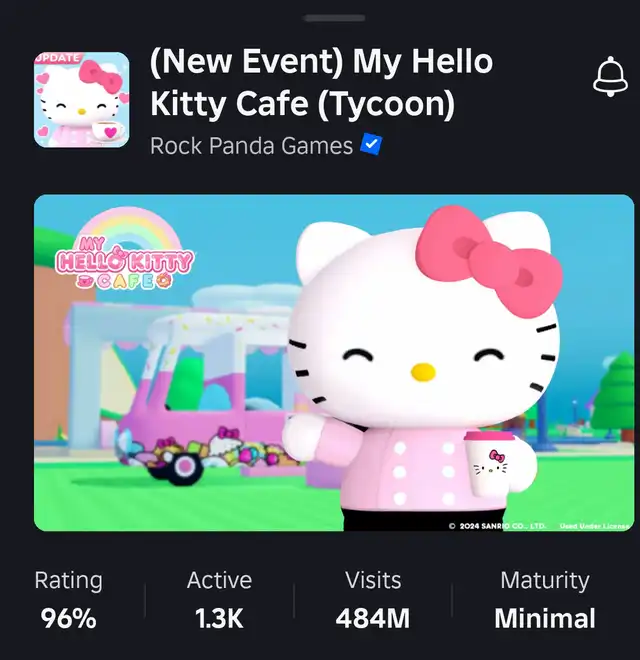Tap the Rating label

(x=69, y=580)
